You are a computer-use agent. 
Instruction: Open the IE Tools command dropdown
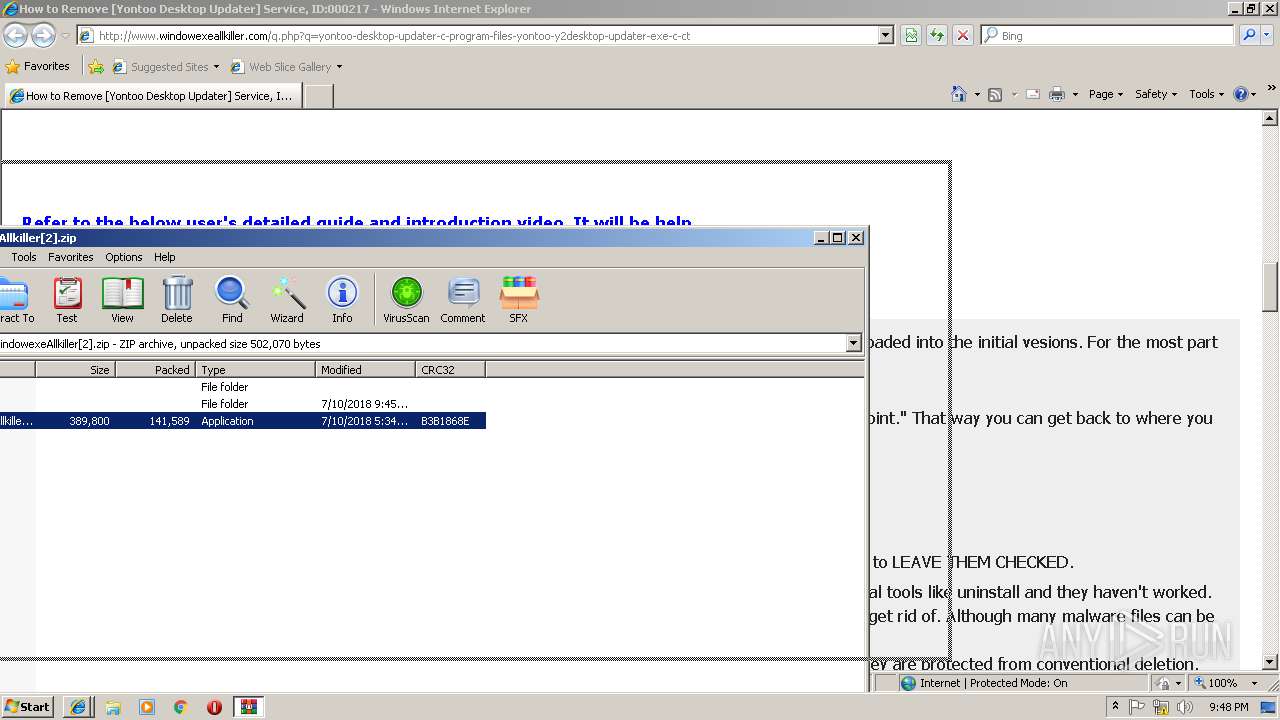1206,94
